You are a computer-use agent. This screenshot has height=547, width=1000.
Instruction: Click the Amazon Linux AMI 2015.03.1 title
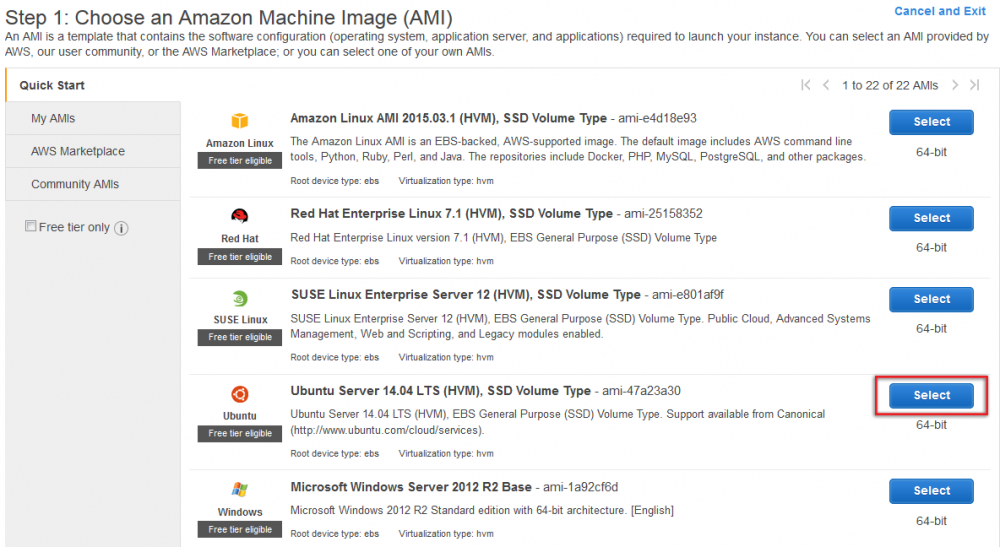click(x=448, y=118)
